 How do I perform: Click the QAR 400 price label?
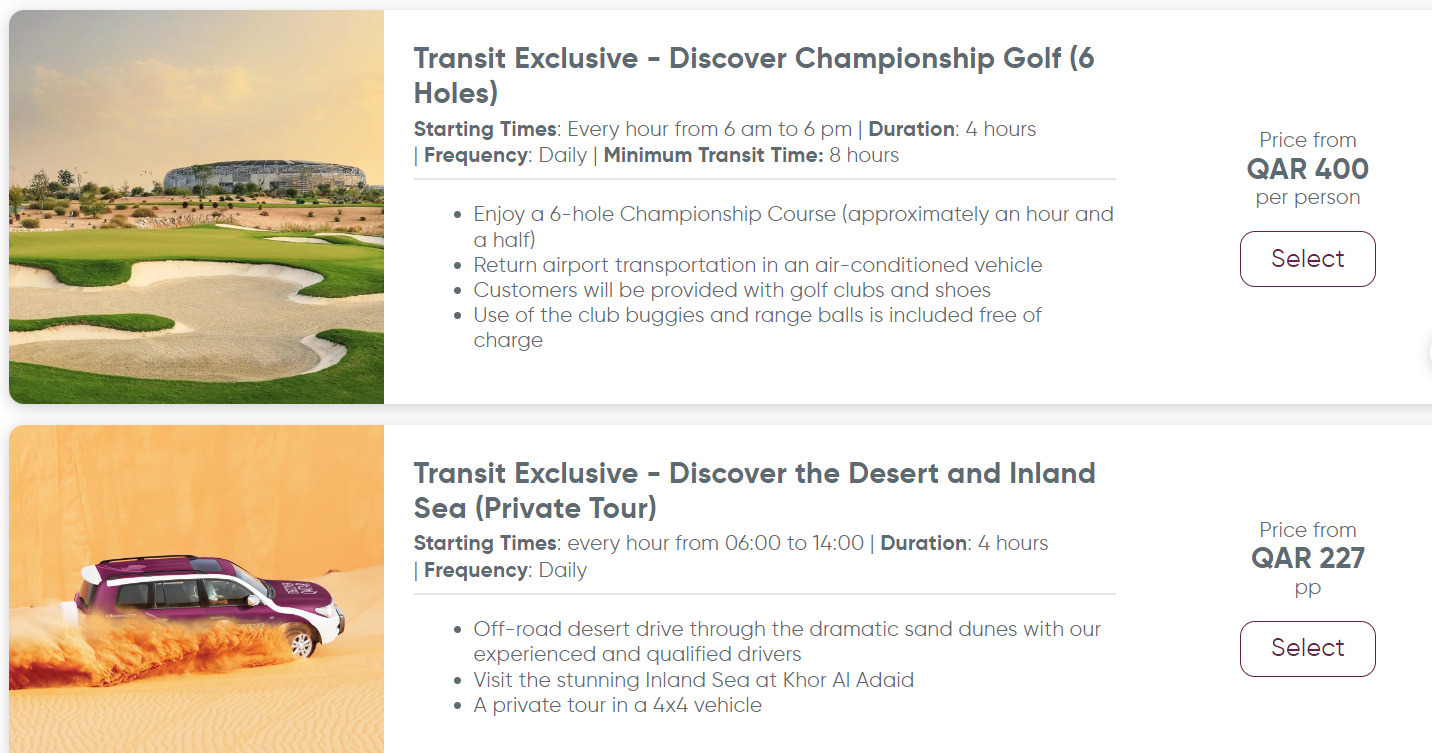[x=1307, y=169]
